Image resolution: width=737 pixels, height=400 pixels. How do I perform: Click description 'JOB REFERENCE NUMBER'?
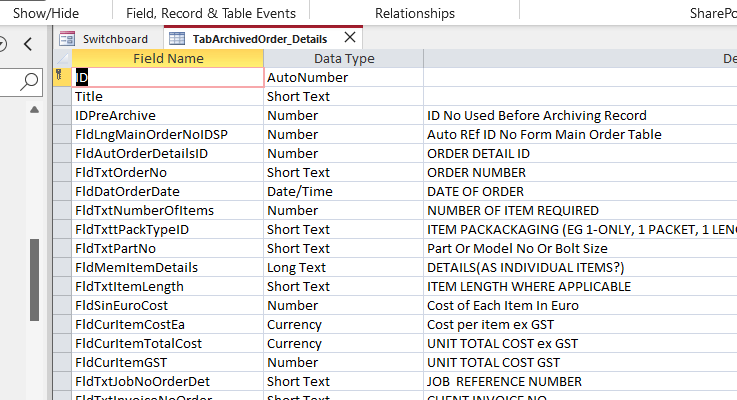(504, 381)
